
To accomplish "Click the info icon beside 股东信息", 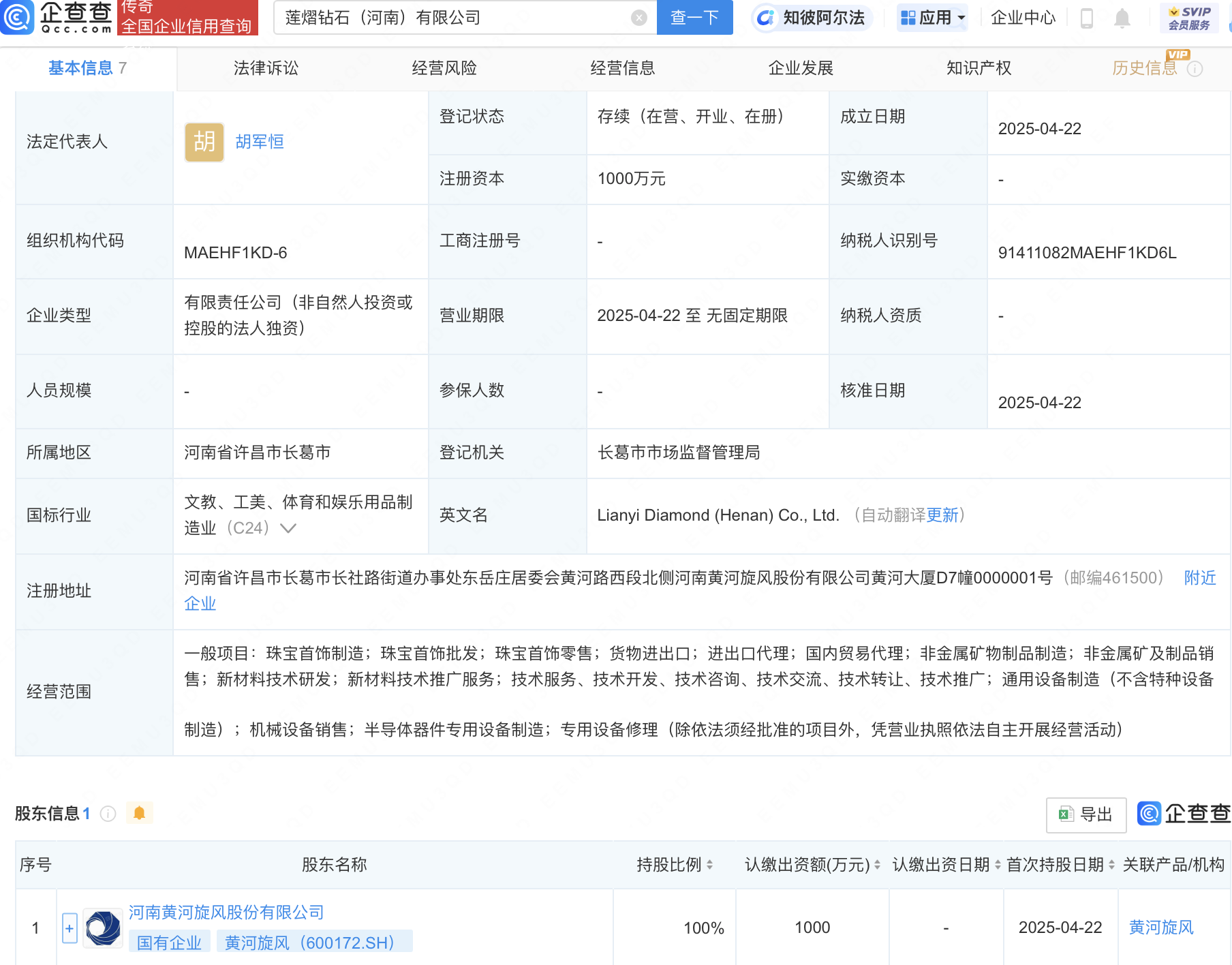I will point(108,813).
